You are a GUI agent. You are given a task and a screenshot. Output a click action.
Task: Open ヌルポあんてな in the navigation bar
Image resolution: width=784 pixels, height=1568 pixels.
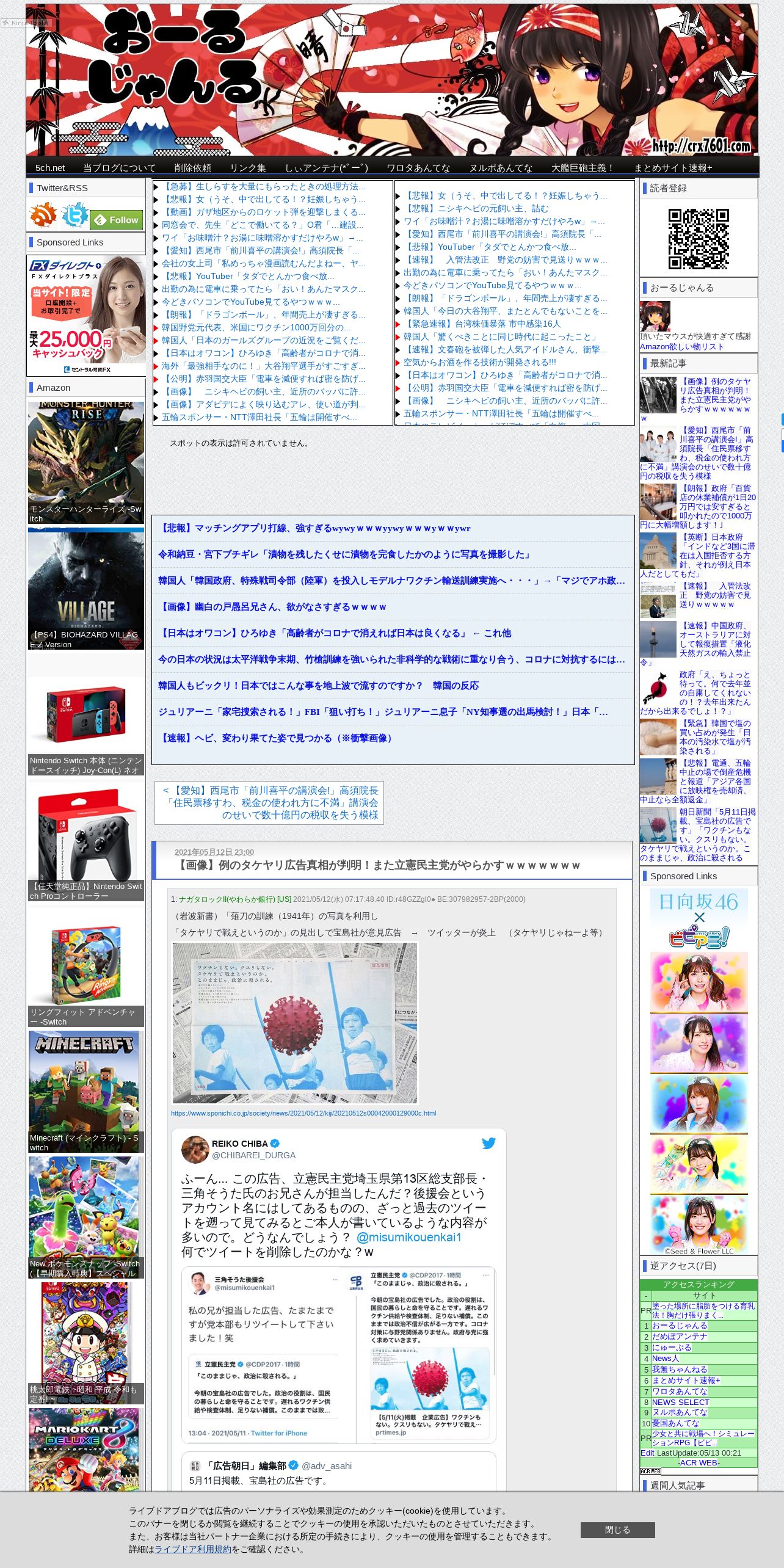coord(501,168)
